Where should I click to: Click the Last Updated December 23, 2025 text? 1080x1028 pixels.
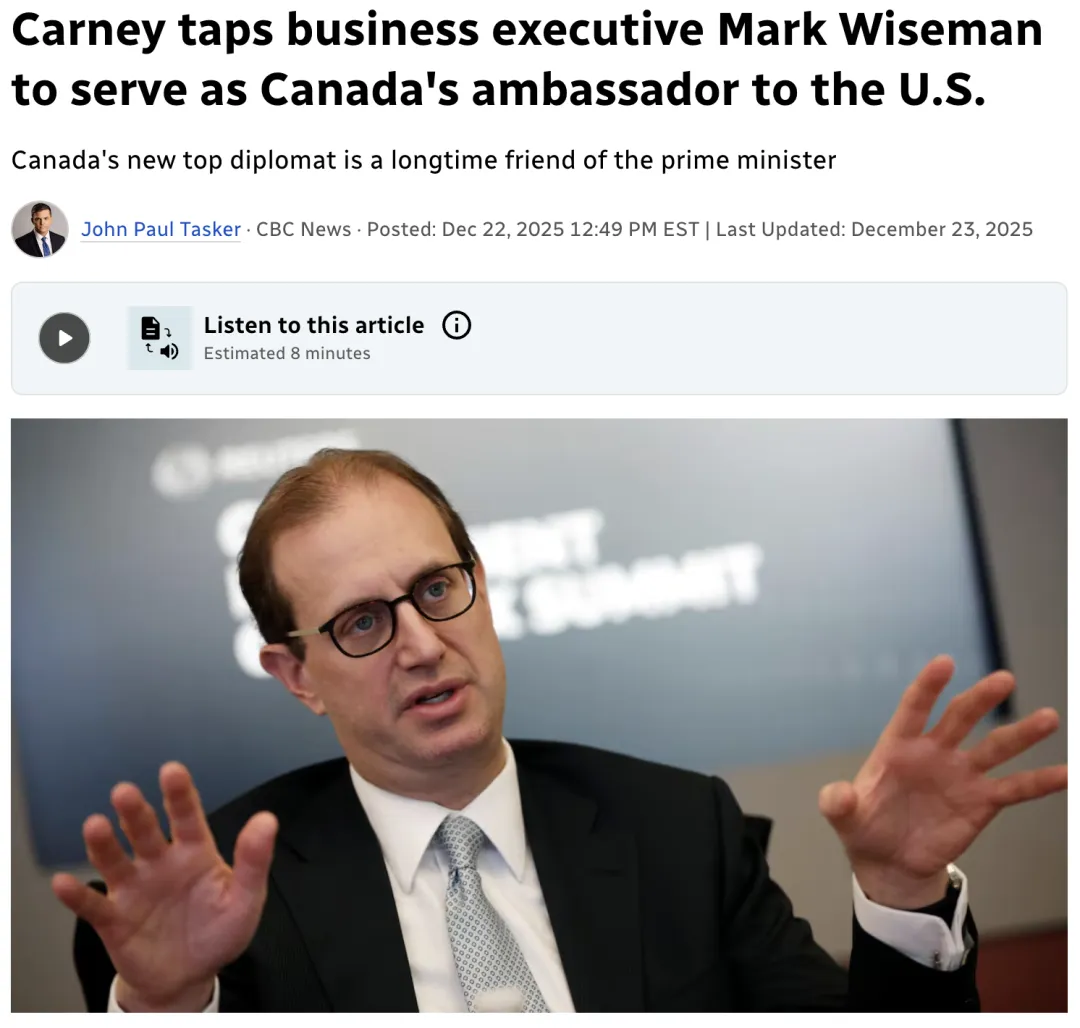point(874,229)
